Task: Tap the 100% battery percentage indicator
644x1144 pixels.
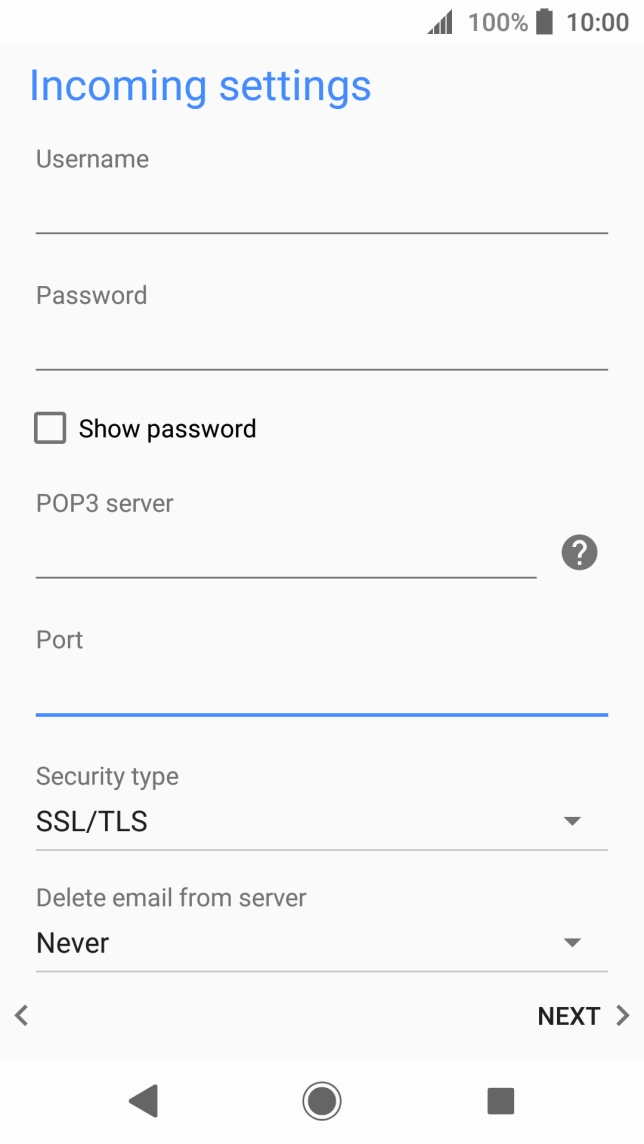Action: coord(497,21)
